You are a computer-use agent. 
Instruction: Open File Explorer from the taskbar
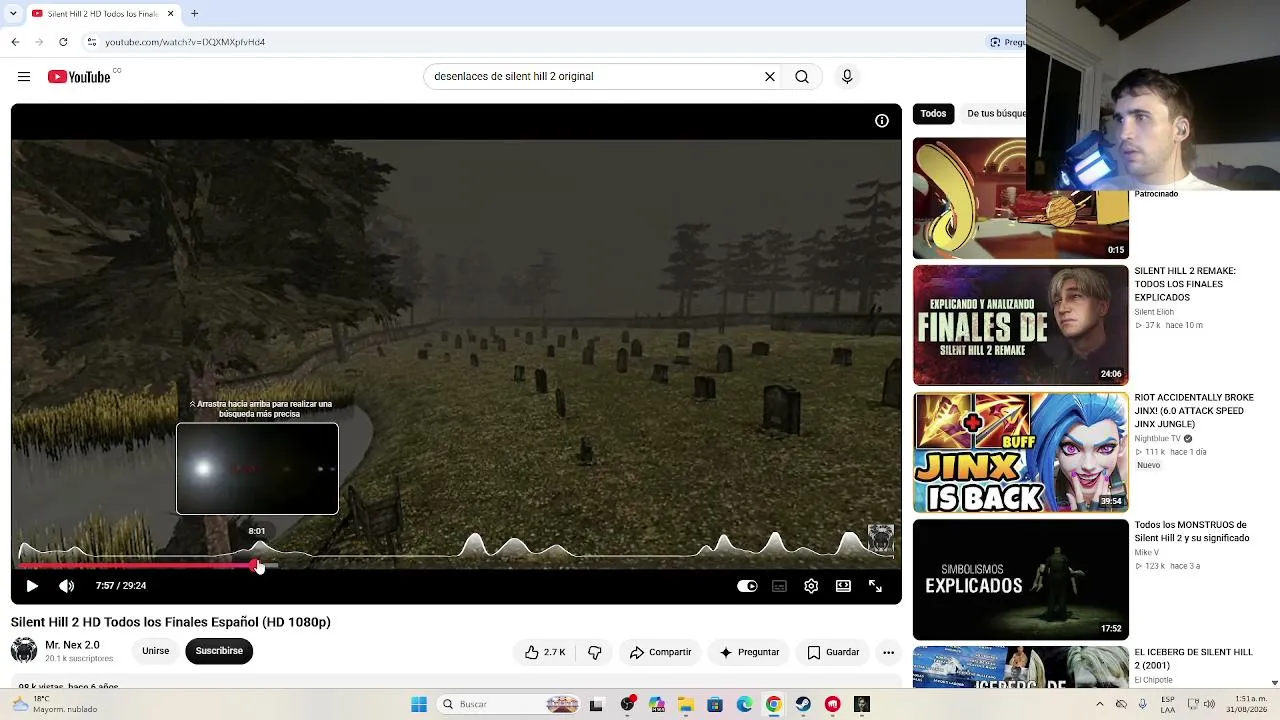pos(686,704)
